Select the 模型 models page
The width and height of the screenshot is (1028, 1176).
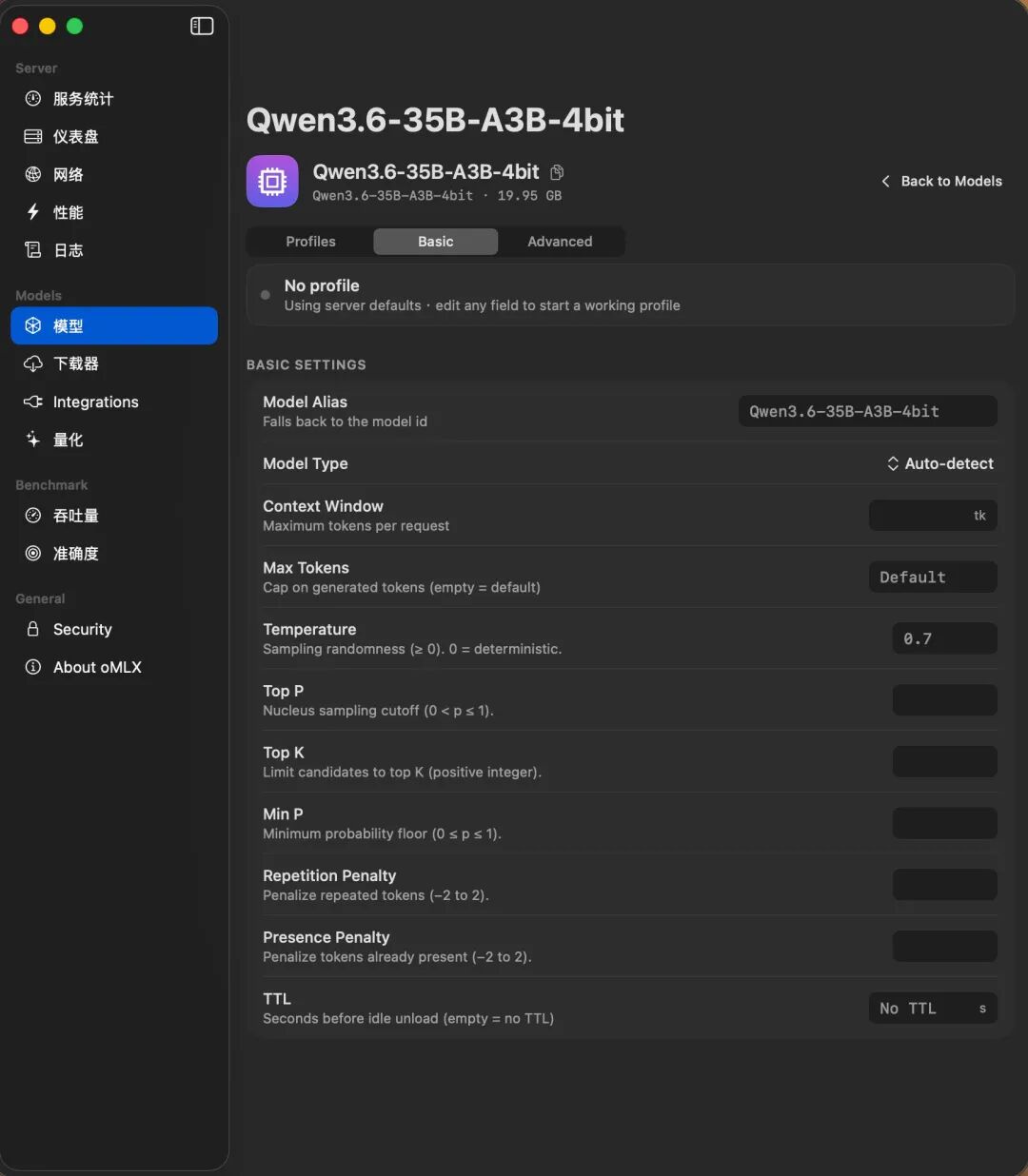pyautogui.click(x=114, y=326)
